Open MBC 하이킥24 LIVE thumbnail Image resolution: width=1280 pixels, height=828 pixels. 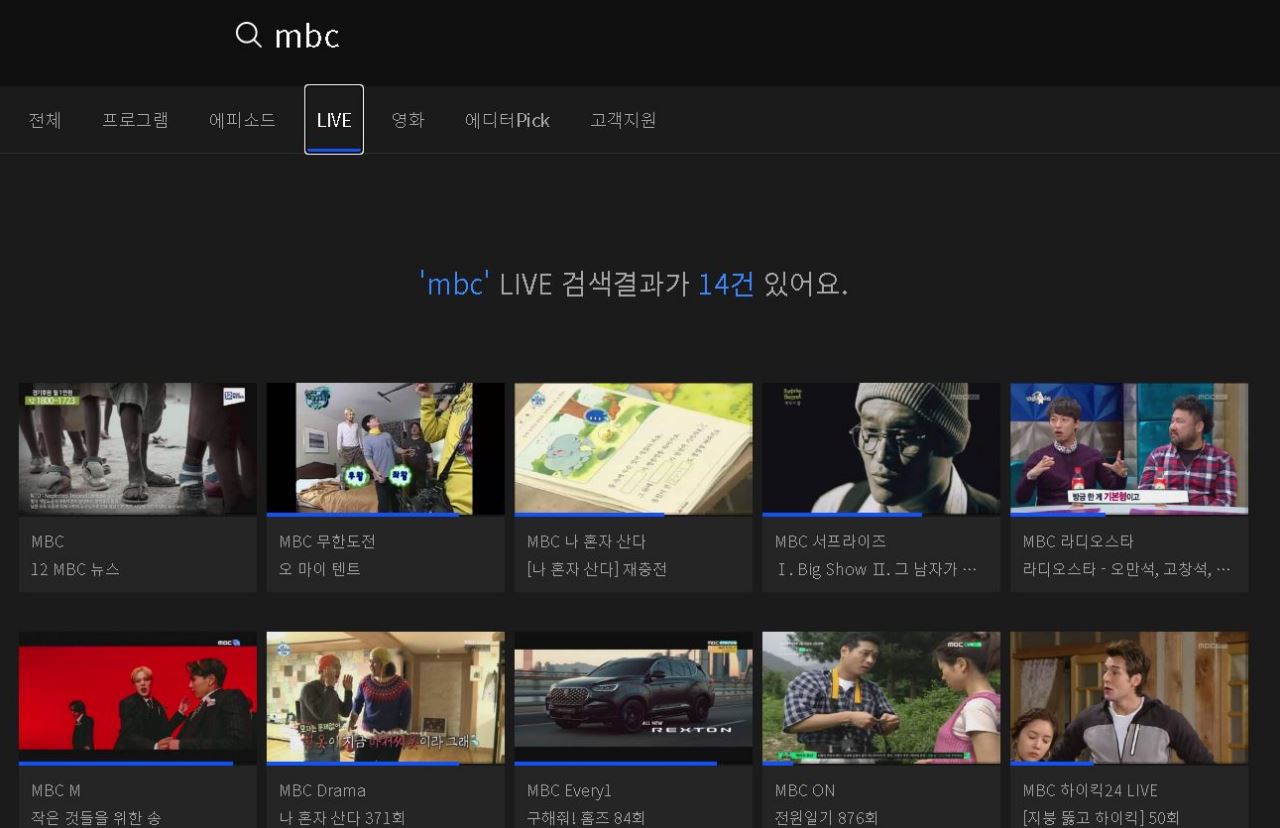(1129, 697)
